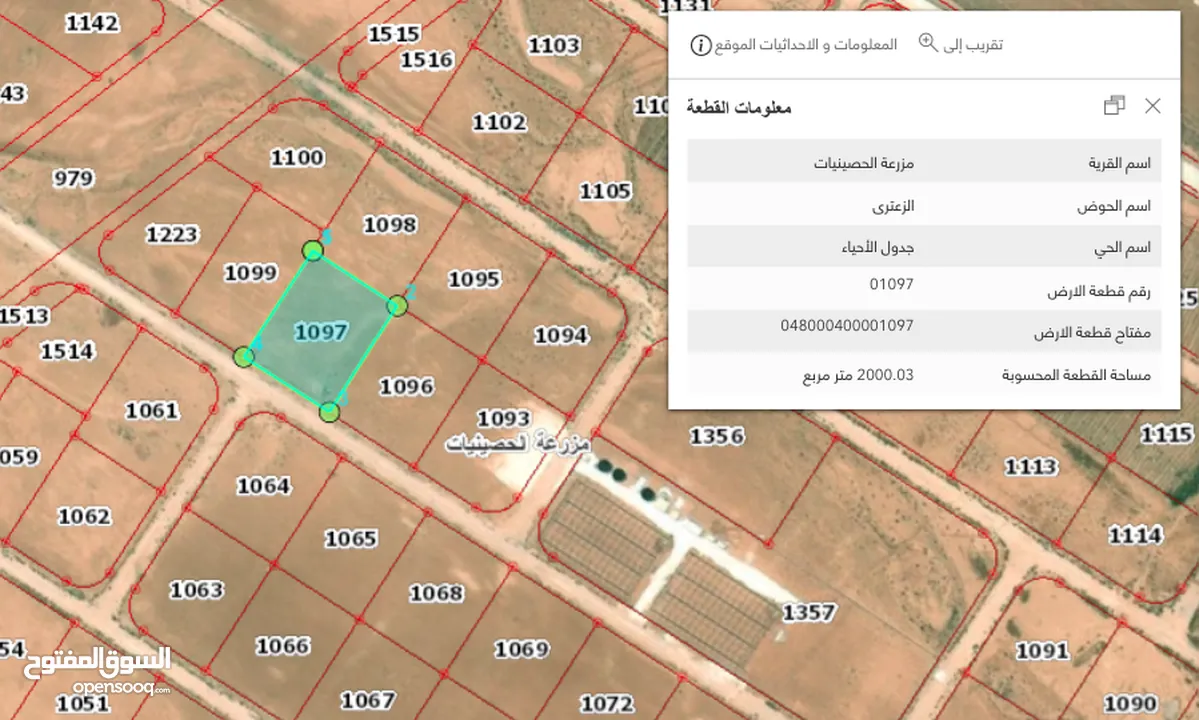Click vertex marker 1 of parcel 1097
1199x720 pixels.
pyautogui.click(x=312, y=250)
